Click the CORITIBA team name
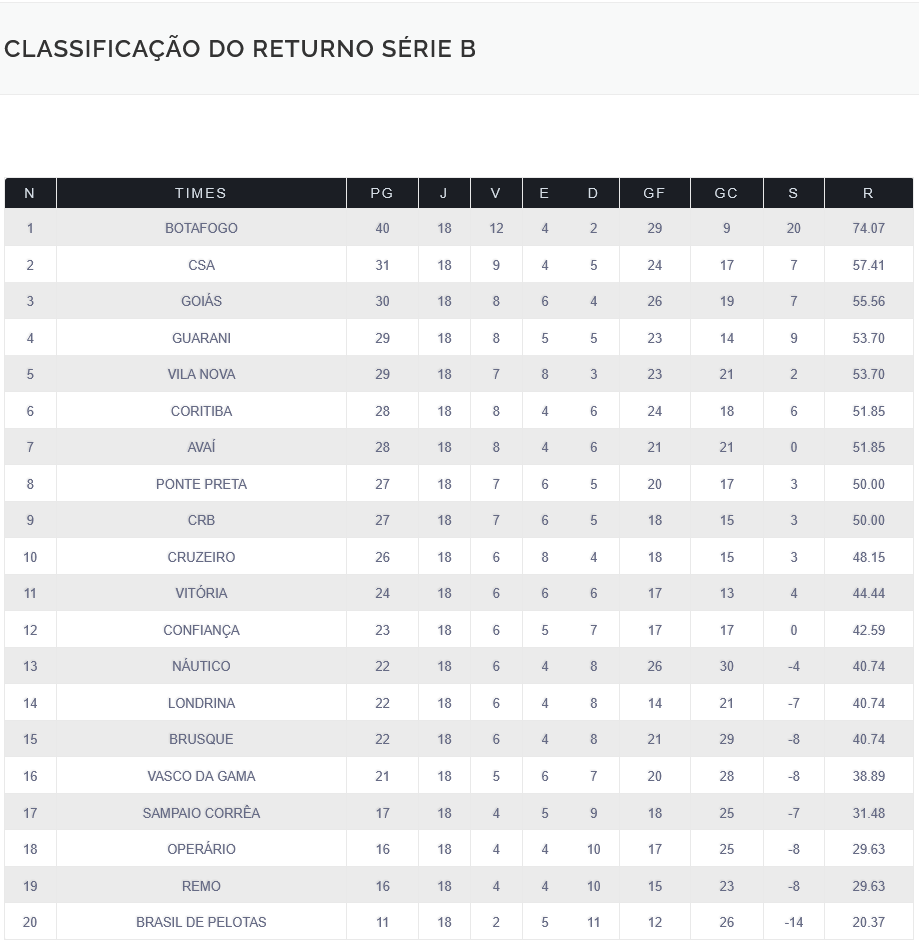919x949 pixels. [201, 411]
